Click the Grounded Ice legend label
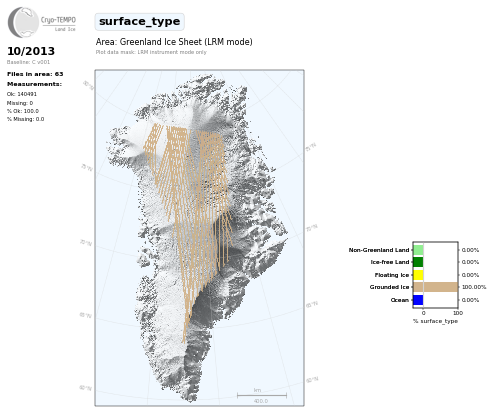The width and height of the screenshot is (492, 410). coord(389,287)
